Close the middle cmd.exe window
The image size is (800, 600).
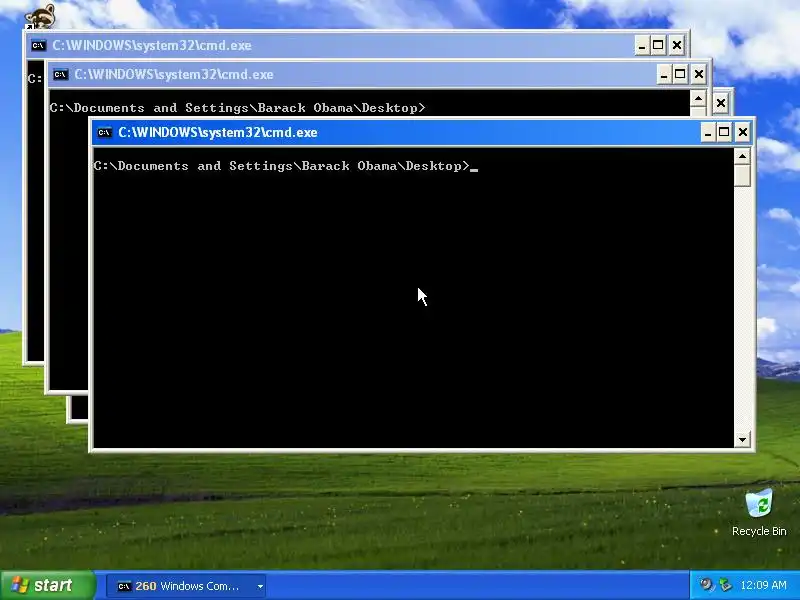(x=699, y=74)
